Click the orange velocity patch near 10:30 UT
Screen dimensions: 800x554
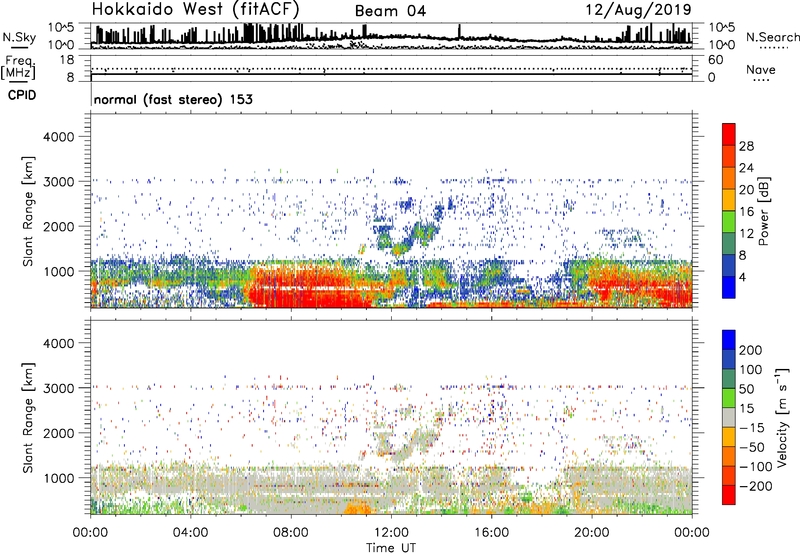357,508
